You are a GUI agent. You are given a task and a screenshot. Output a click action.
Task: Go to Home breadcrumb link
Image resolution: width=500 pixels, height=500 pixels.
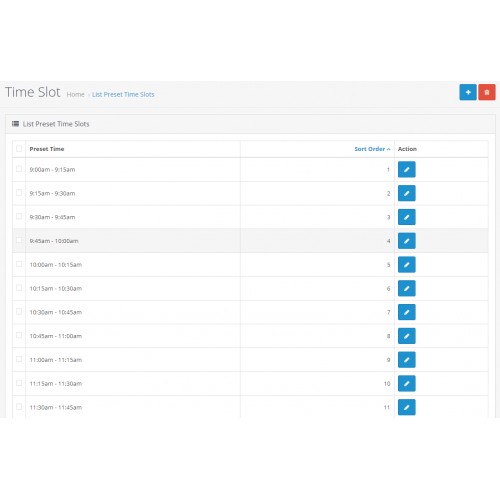point(75,95)
